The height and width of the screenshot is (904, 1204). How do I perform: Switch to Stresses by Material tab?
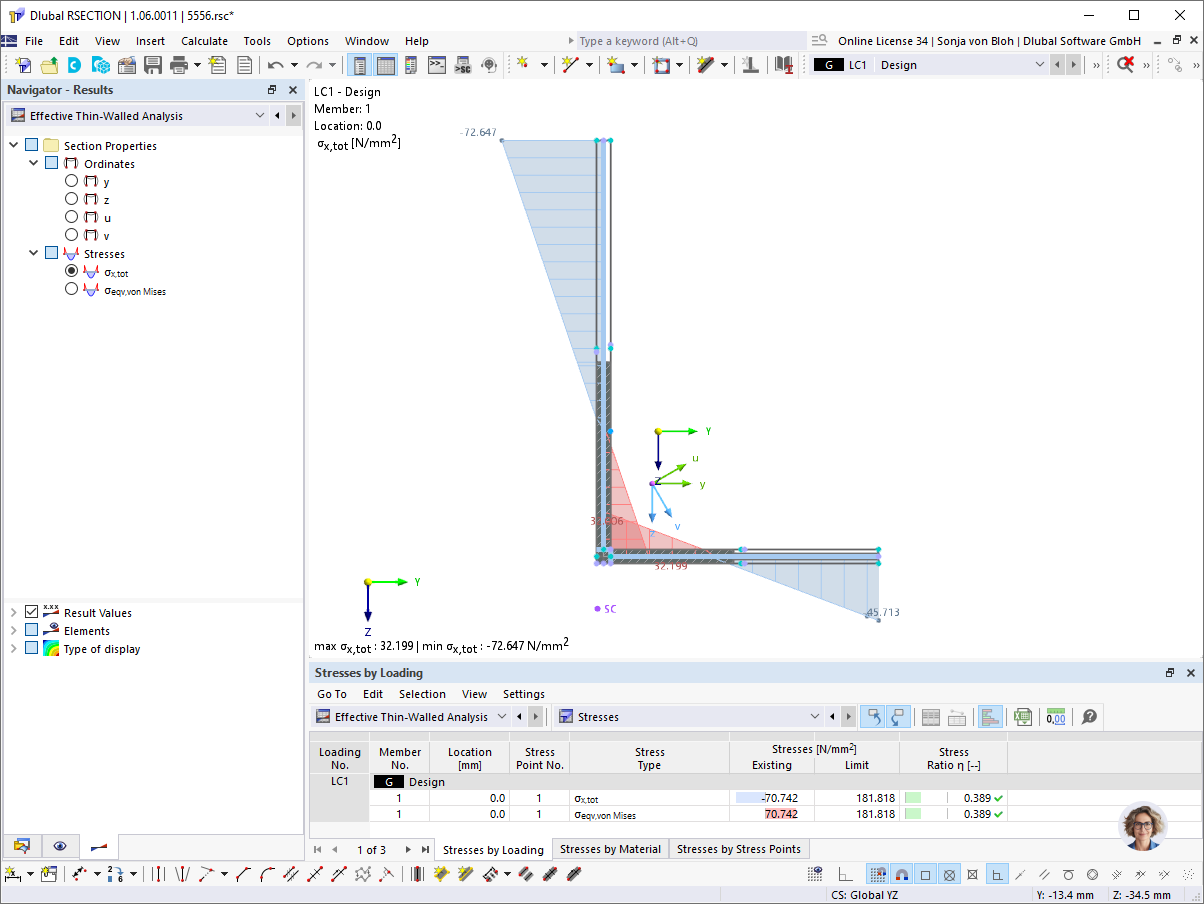(x=610, y=849)
